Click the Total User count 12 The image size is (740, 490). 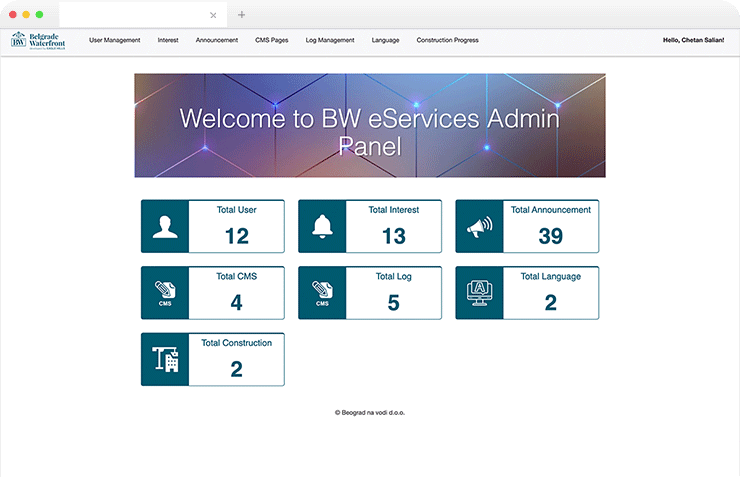coord(237,236)
